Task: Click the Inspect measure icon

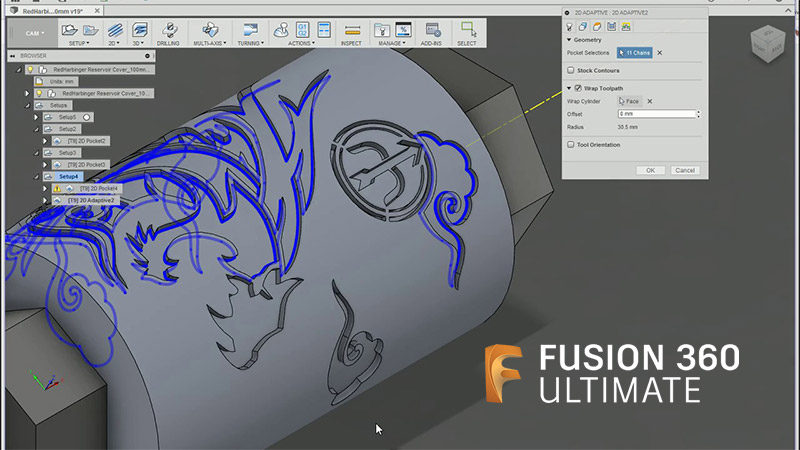Action: (x=351, y=30)
